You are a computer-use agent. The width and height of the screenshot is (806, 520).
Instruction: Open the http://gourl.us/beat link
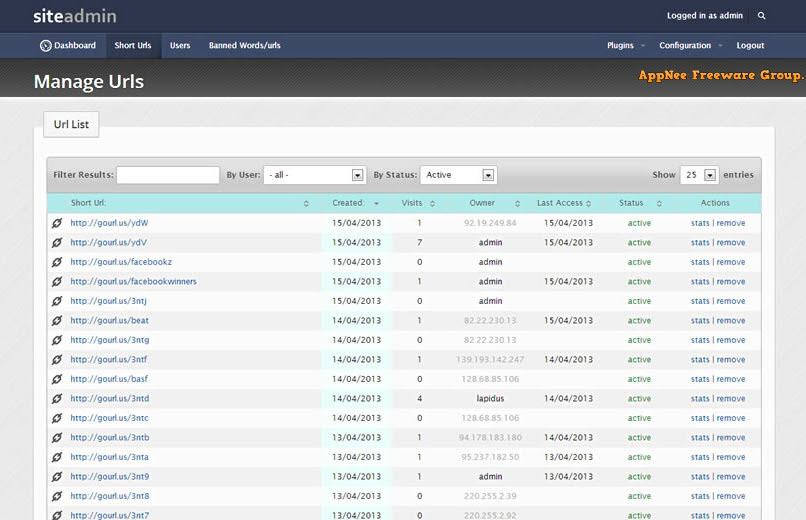click(x=109, y=321)
